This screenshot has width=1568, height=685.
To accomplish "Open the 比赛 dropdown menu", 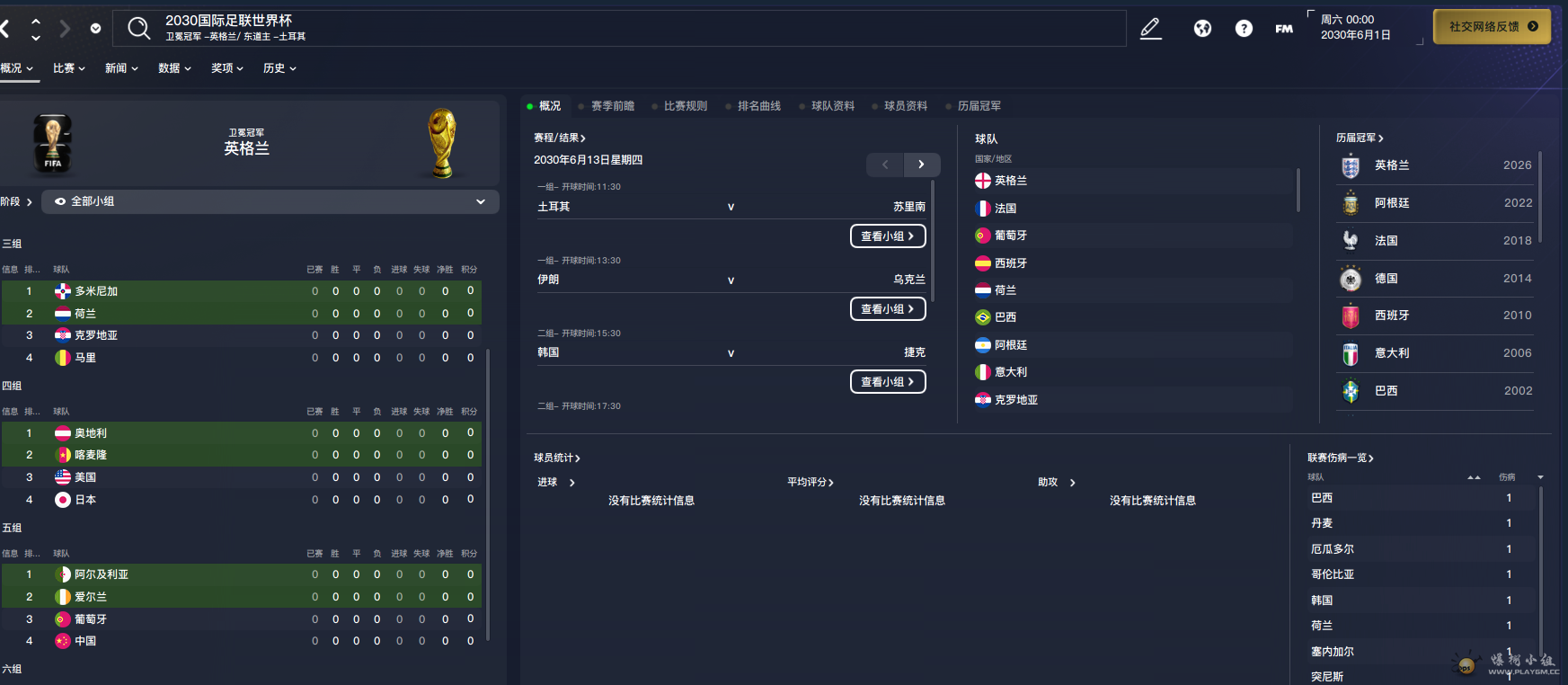I will [x=68, y=68].
